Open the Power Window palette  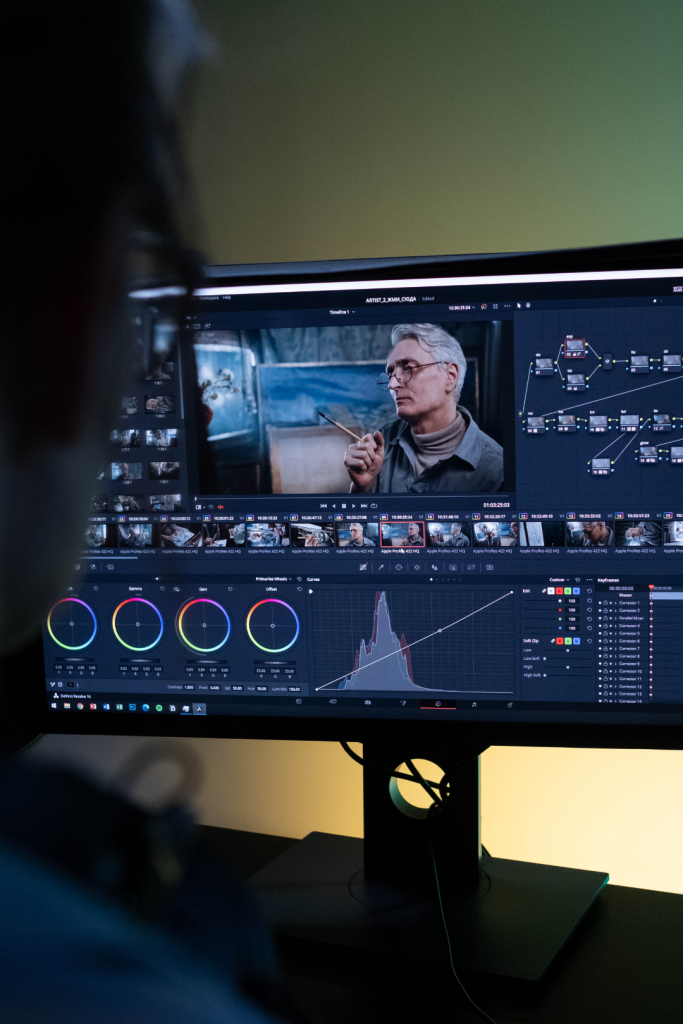398,567
